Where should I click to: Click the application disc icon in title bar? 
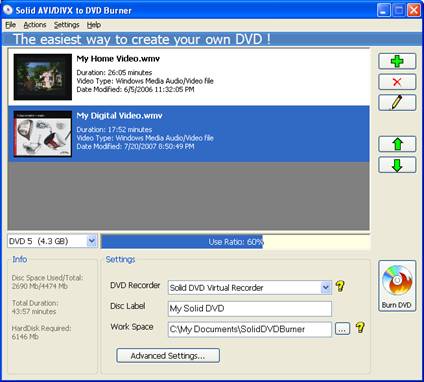point(8,10)
